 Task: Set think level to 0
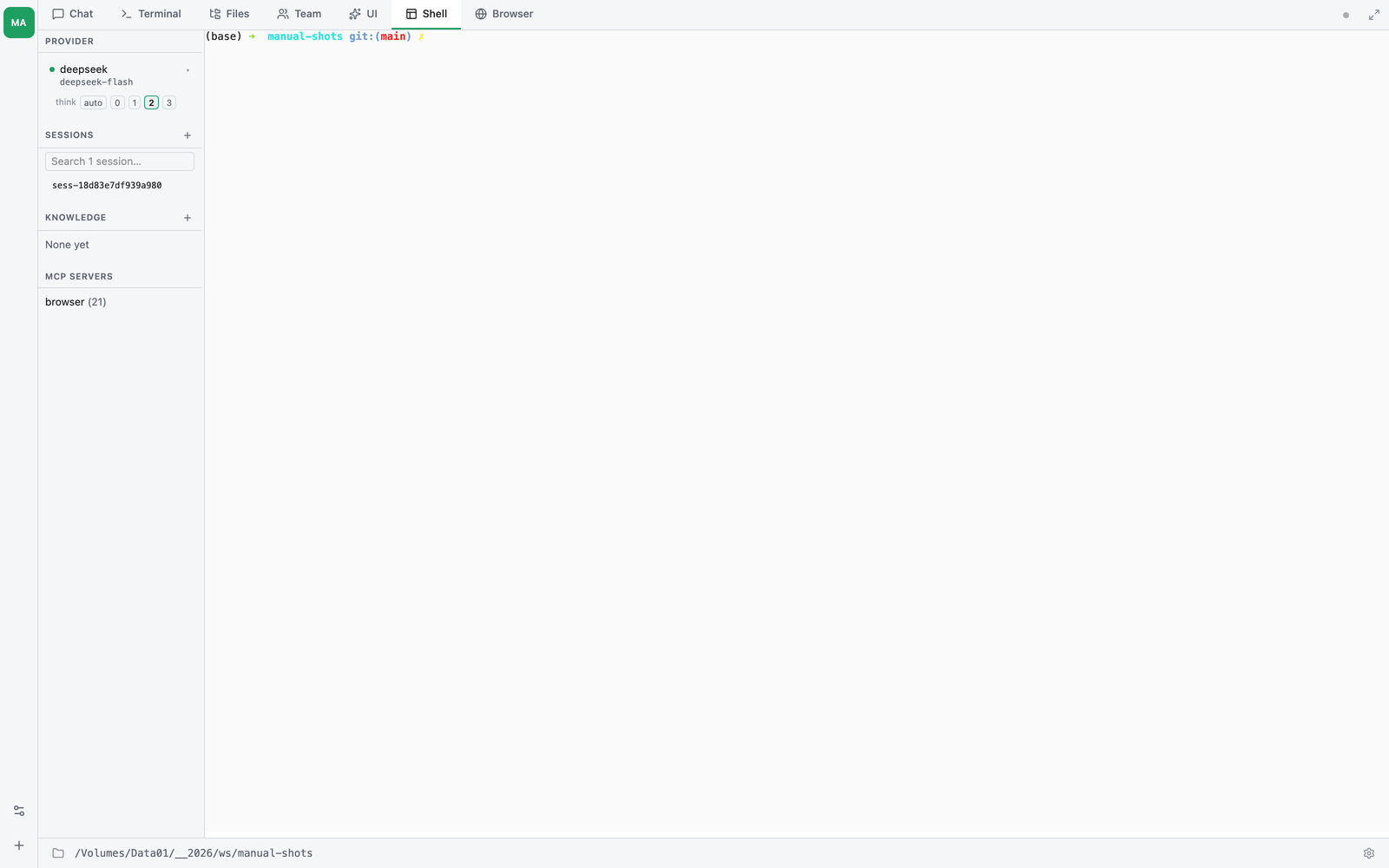click(x=117, y=102)
